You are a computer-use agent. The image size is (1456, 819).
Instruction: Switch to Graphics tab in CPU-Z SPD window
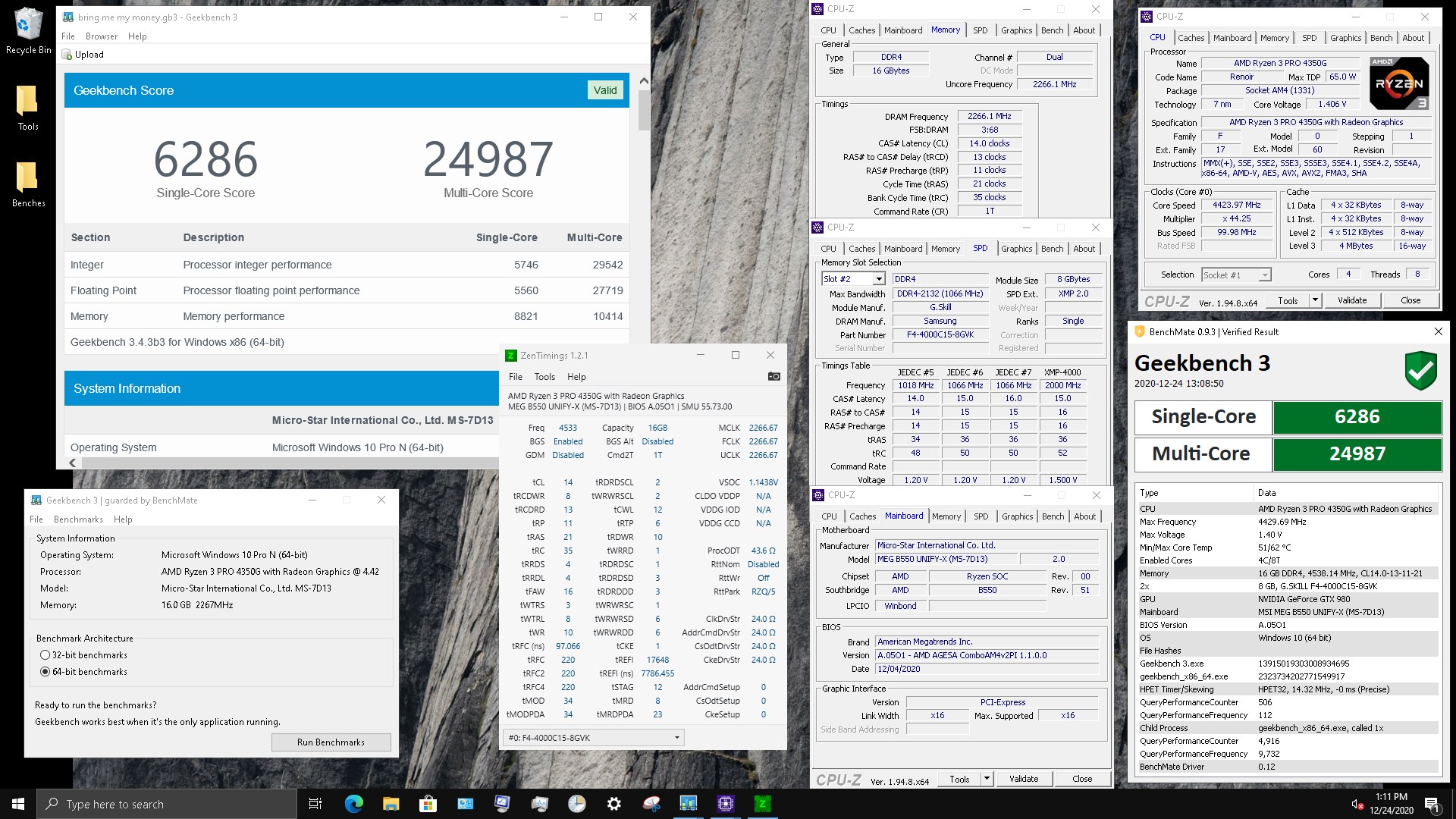1016,249
